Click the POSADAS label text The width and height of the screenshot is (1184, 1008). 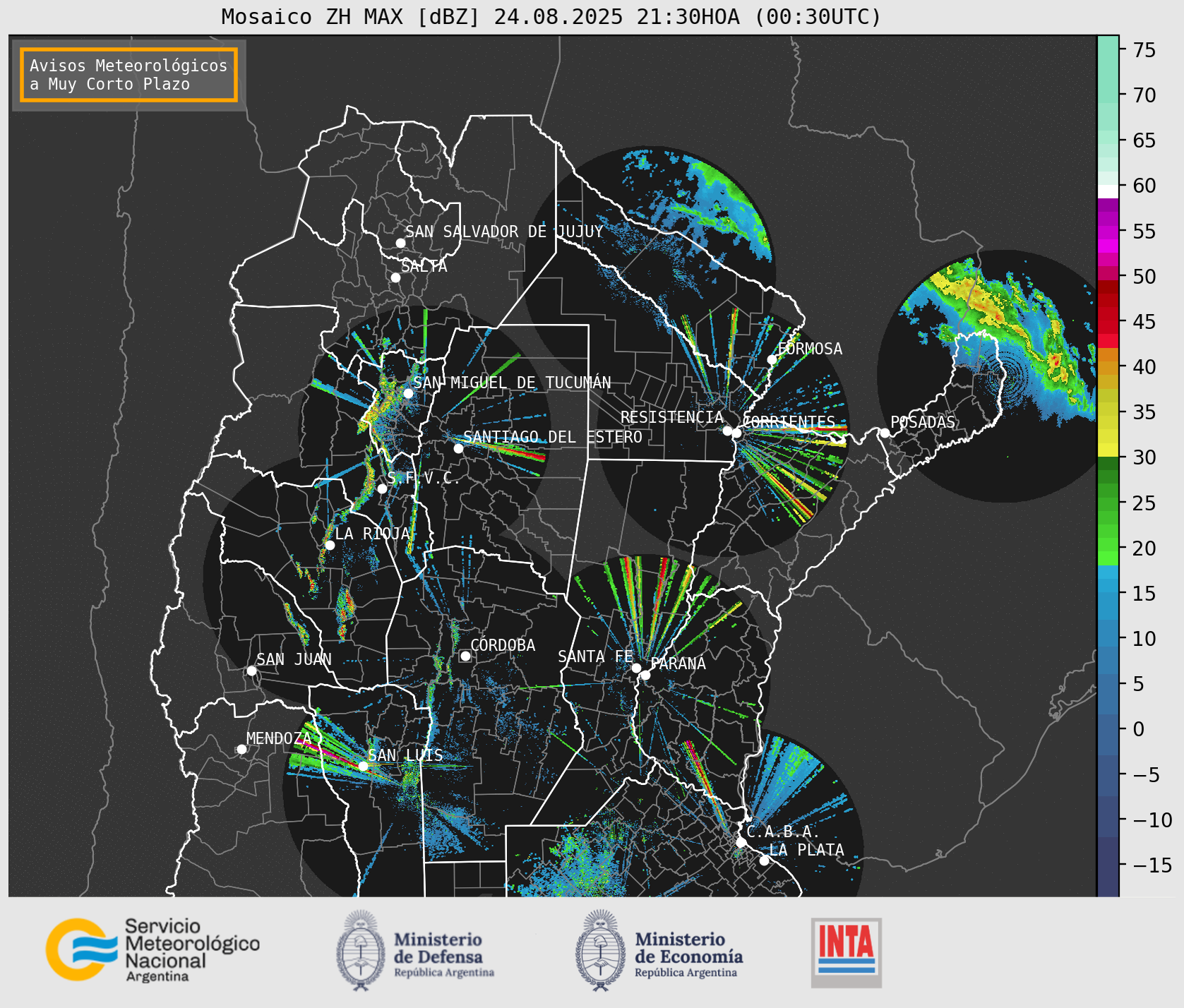point(923,422)
